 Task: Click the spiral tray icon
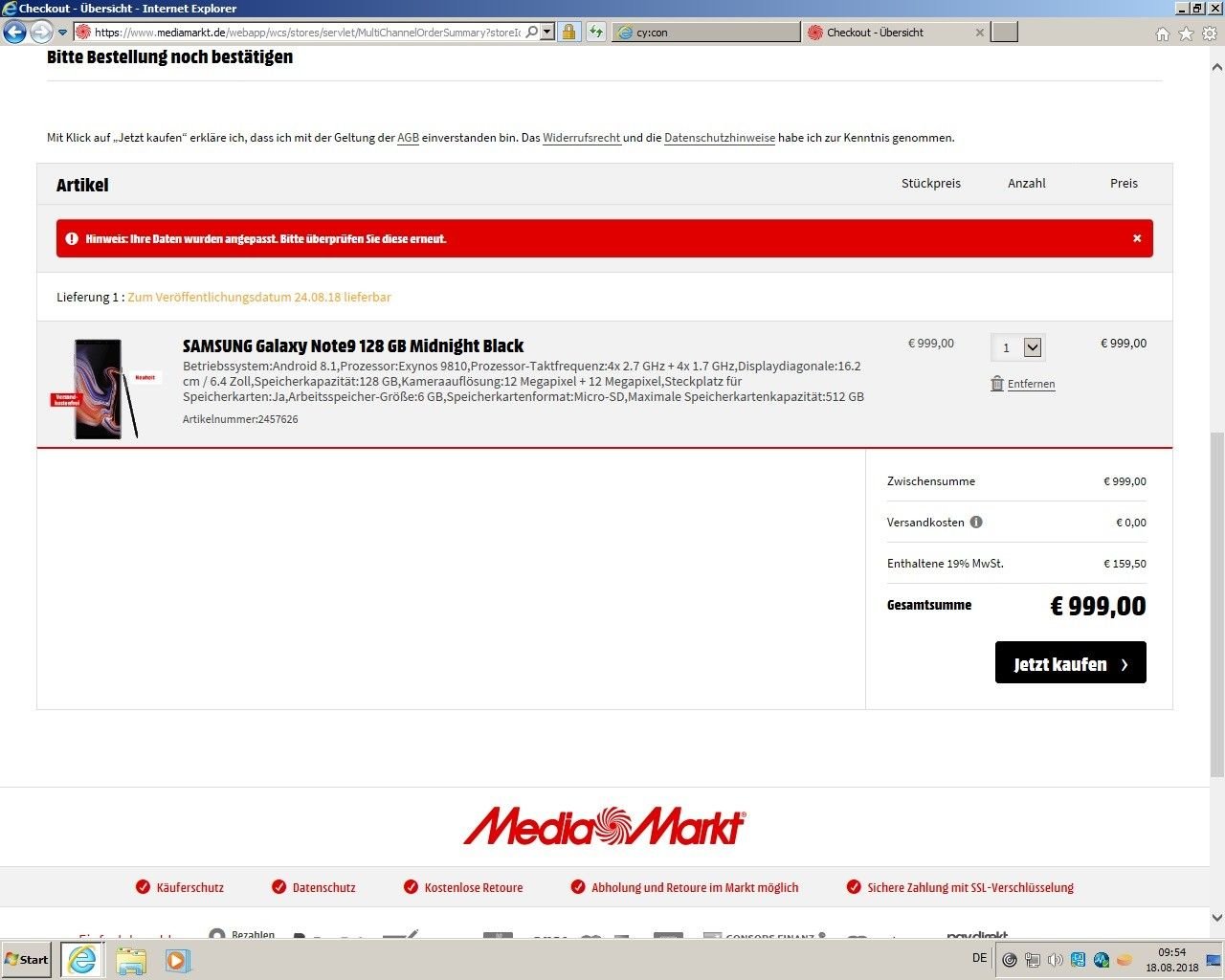coord(1010,960)
